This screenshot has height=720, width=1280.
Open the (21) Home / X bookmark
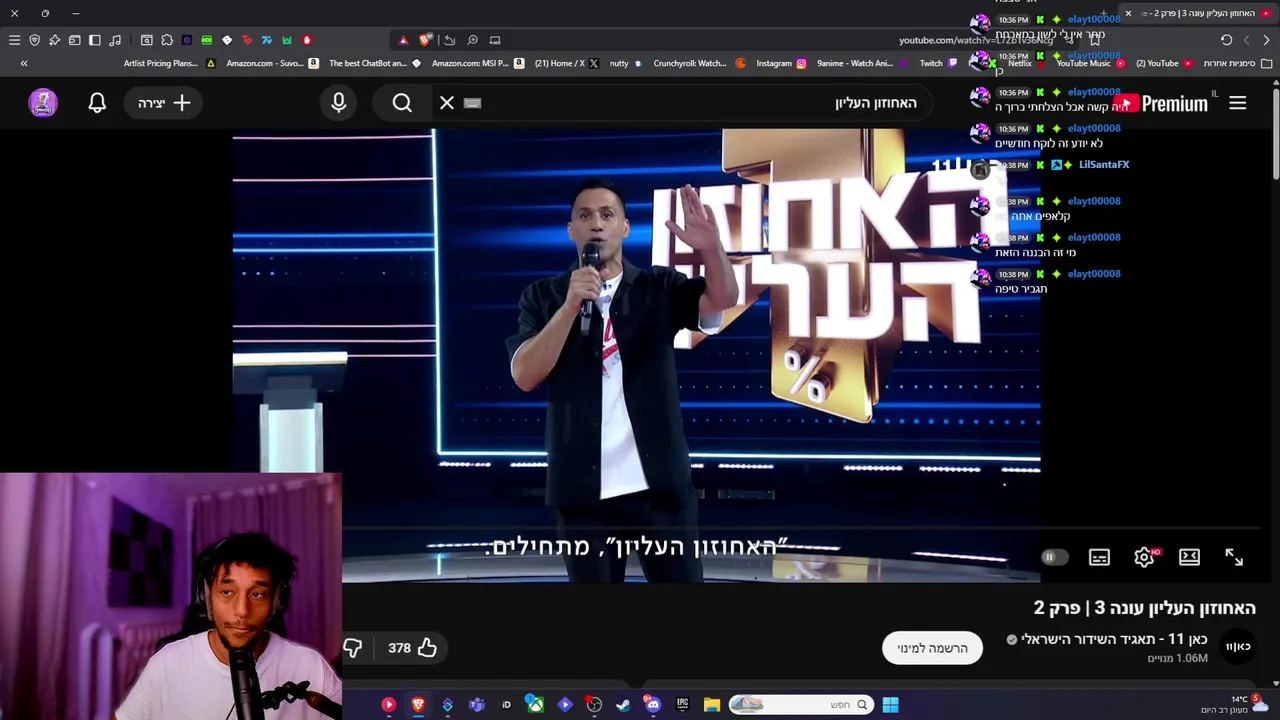click(567, 63)
